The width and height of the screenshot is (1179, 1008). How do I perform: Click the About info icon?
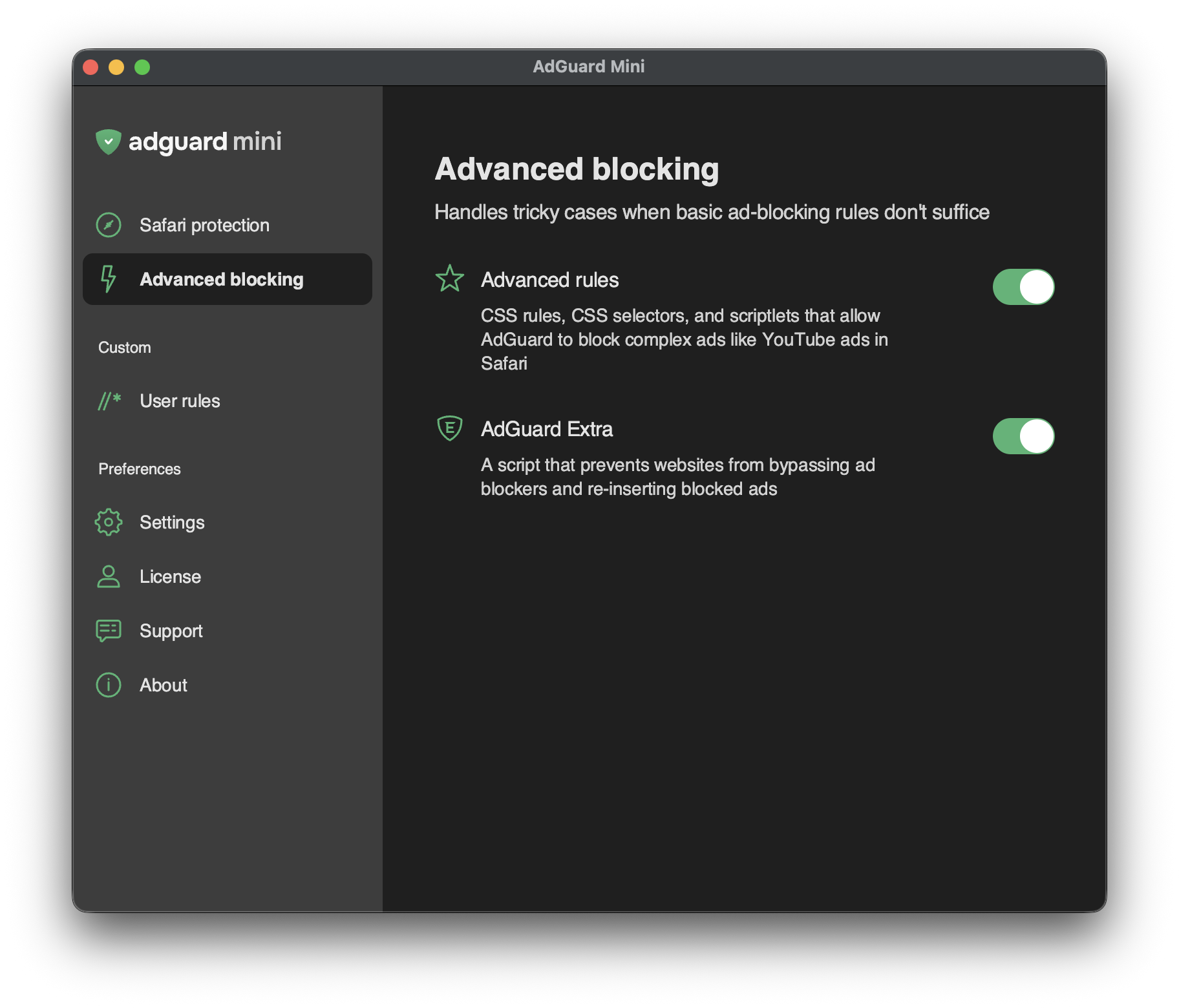(109, 684)
